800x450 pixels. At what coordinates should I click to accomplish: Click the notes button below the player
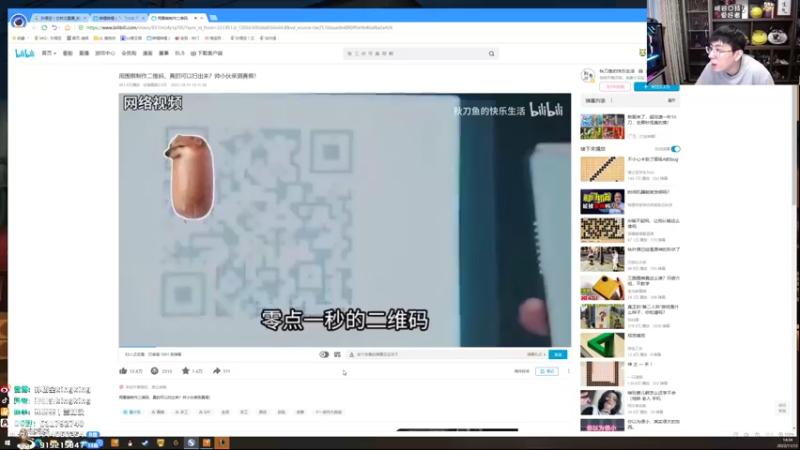(547, 371)
